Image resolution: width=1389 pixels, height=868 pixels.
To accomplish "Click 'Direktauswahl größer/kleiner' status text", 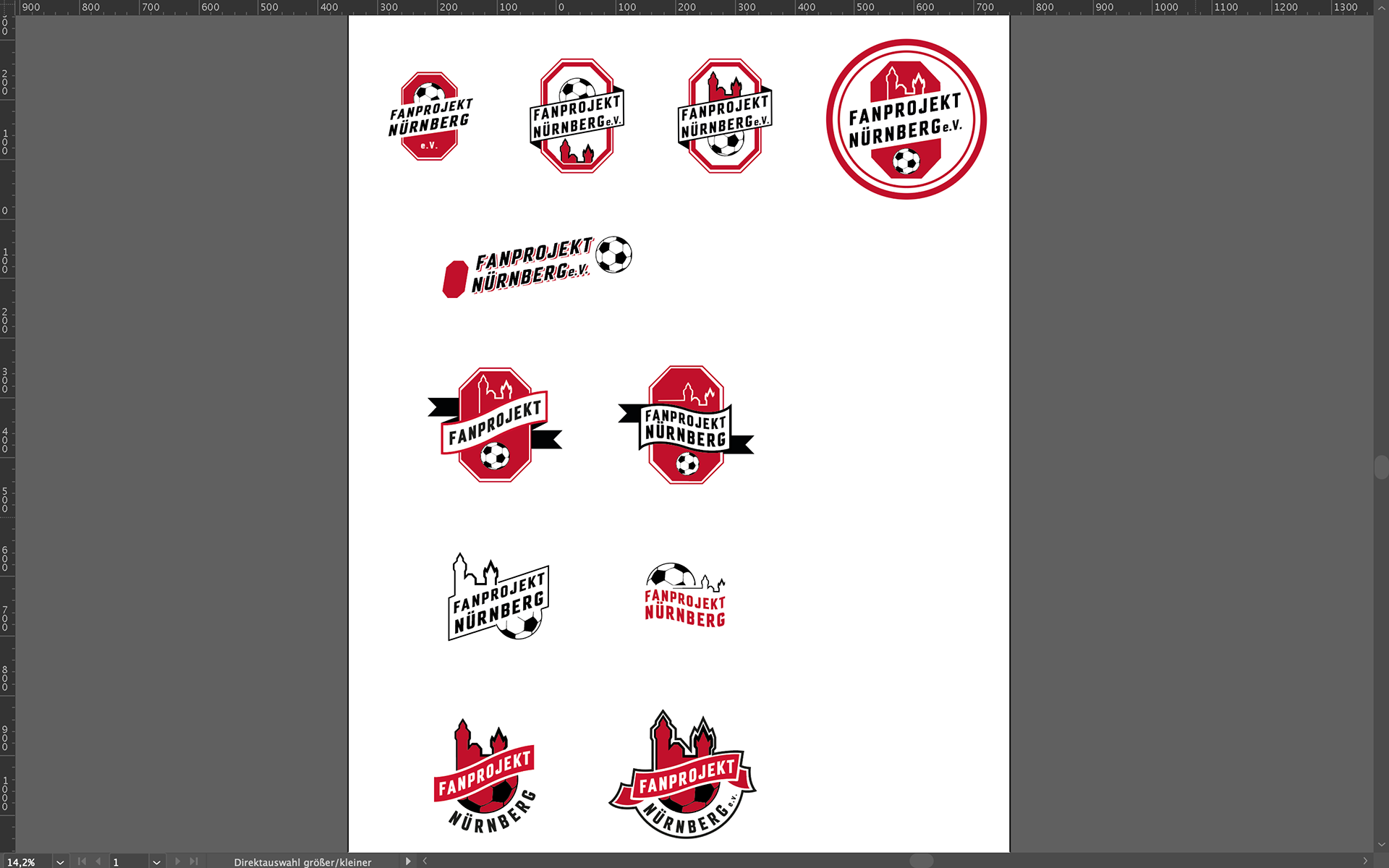I will (x=302, y=862).
